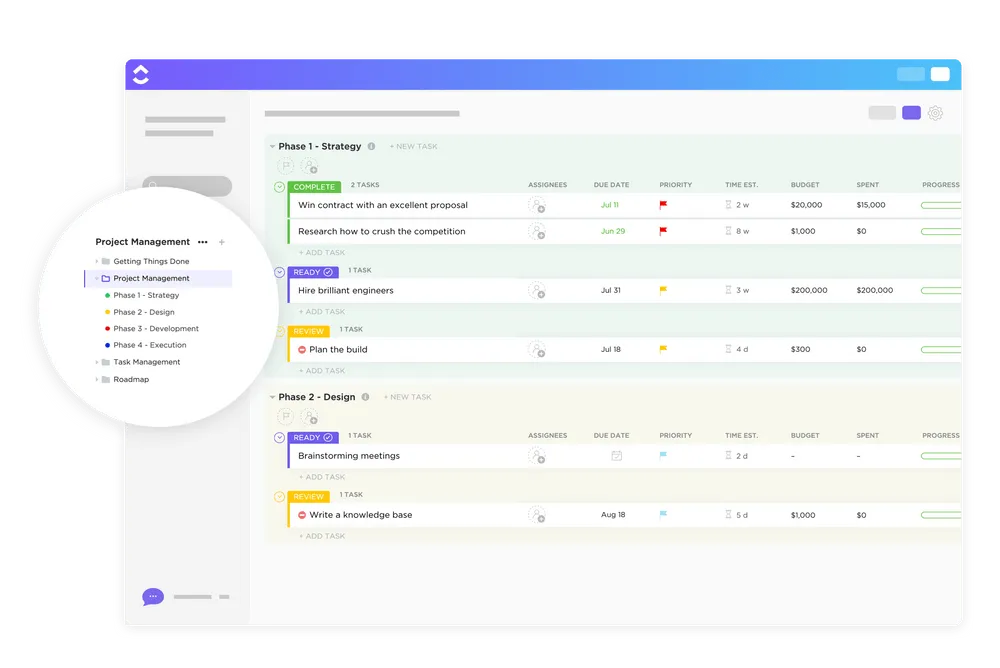The width and height of the screenshot is (1000, 668).
Task: Toggle the COMPLETE group circle in Phase 1
Action: (x=279, y=187)
